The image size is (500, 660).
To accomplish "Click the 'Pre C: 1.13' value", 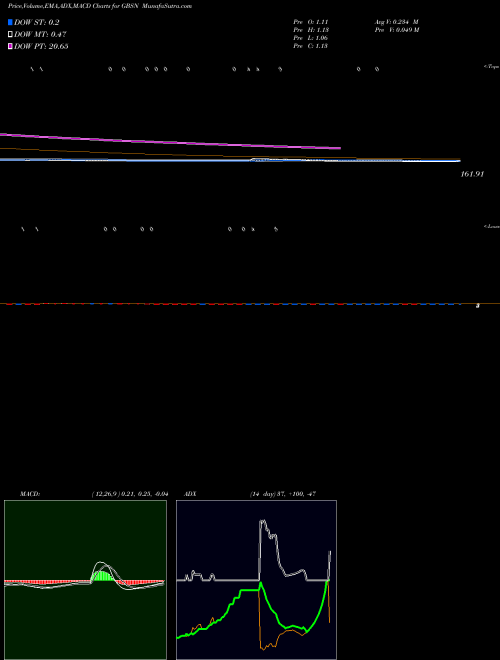I will click(x=311, y=45).
